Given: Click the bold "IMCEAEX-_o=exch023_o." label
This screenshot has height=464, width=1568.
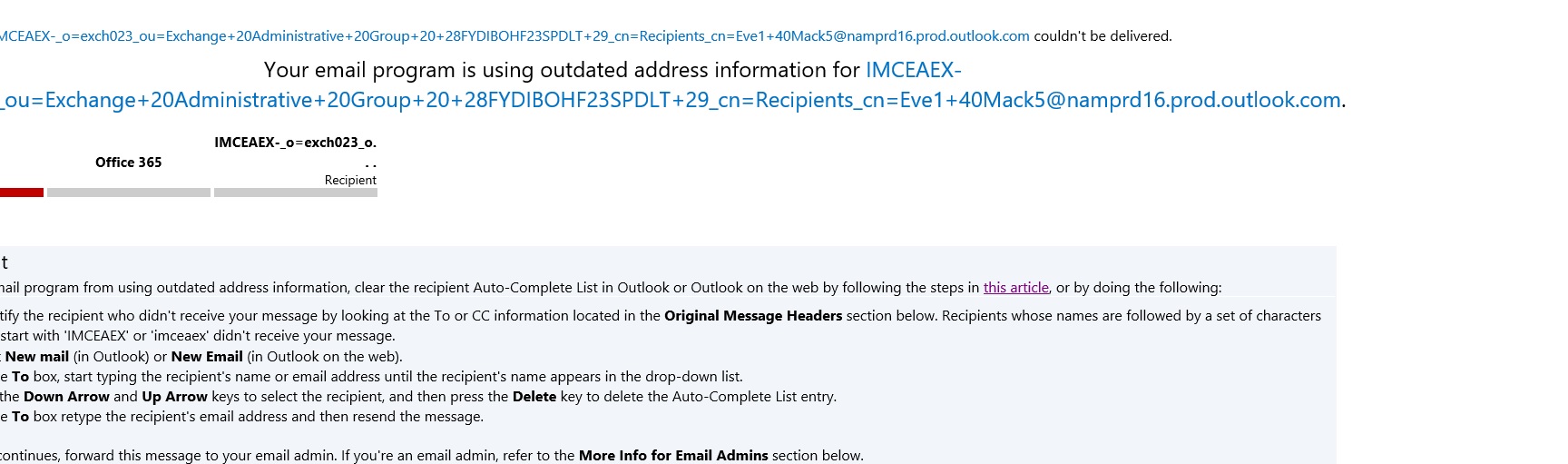Looking at the screenshot, I should [x=295, y=143].
